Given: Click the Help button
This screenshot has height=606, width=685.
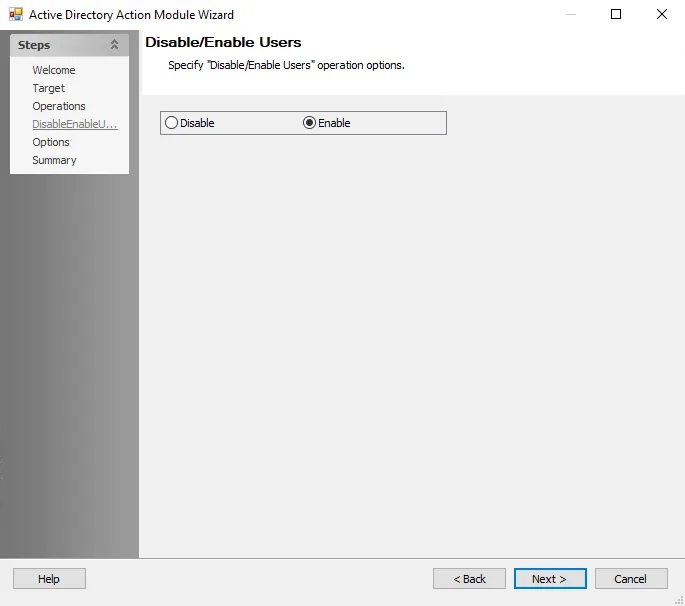Looking at the screenshot, I should [x=49, y=578].
